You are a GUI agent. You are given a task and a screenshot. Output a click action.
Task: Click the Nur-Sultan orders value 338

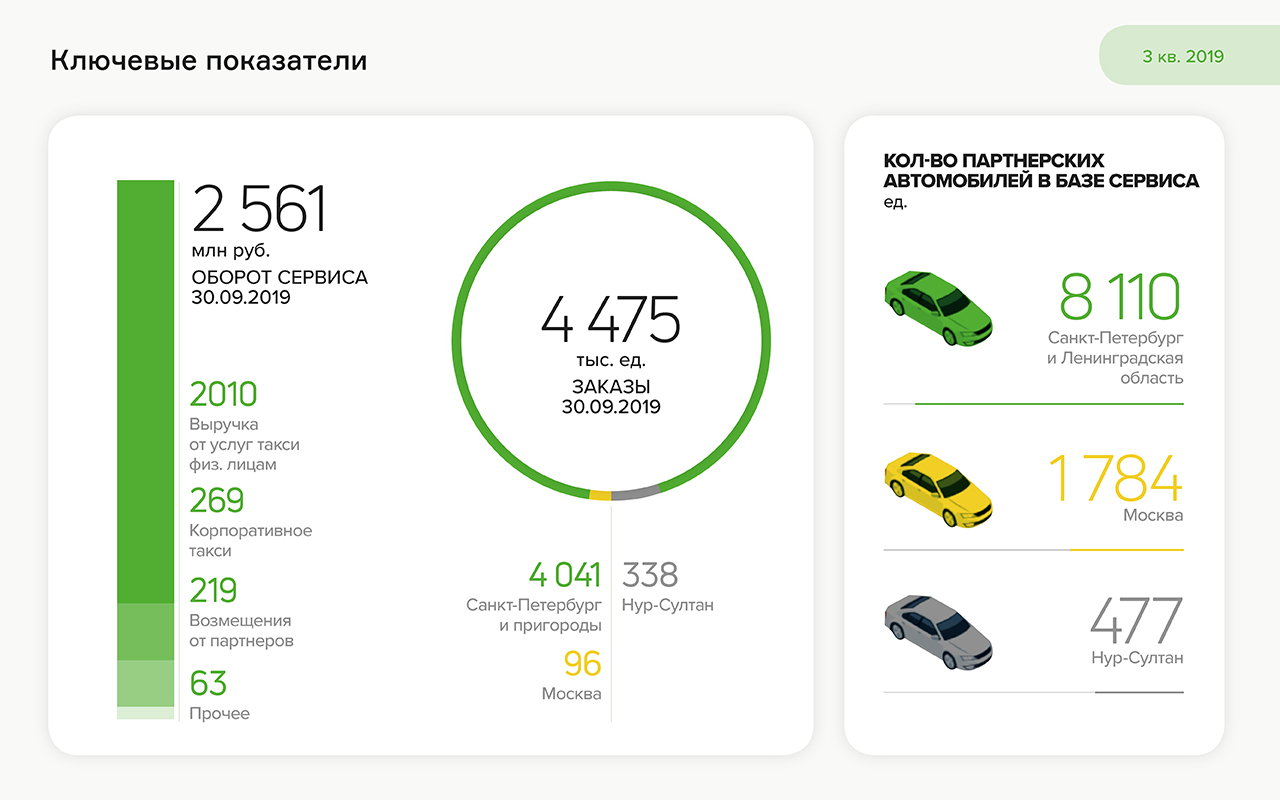pos(650,575)
